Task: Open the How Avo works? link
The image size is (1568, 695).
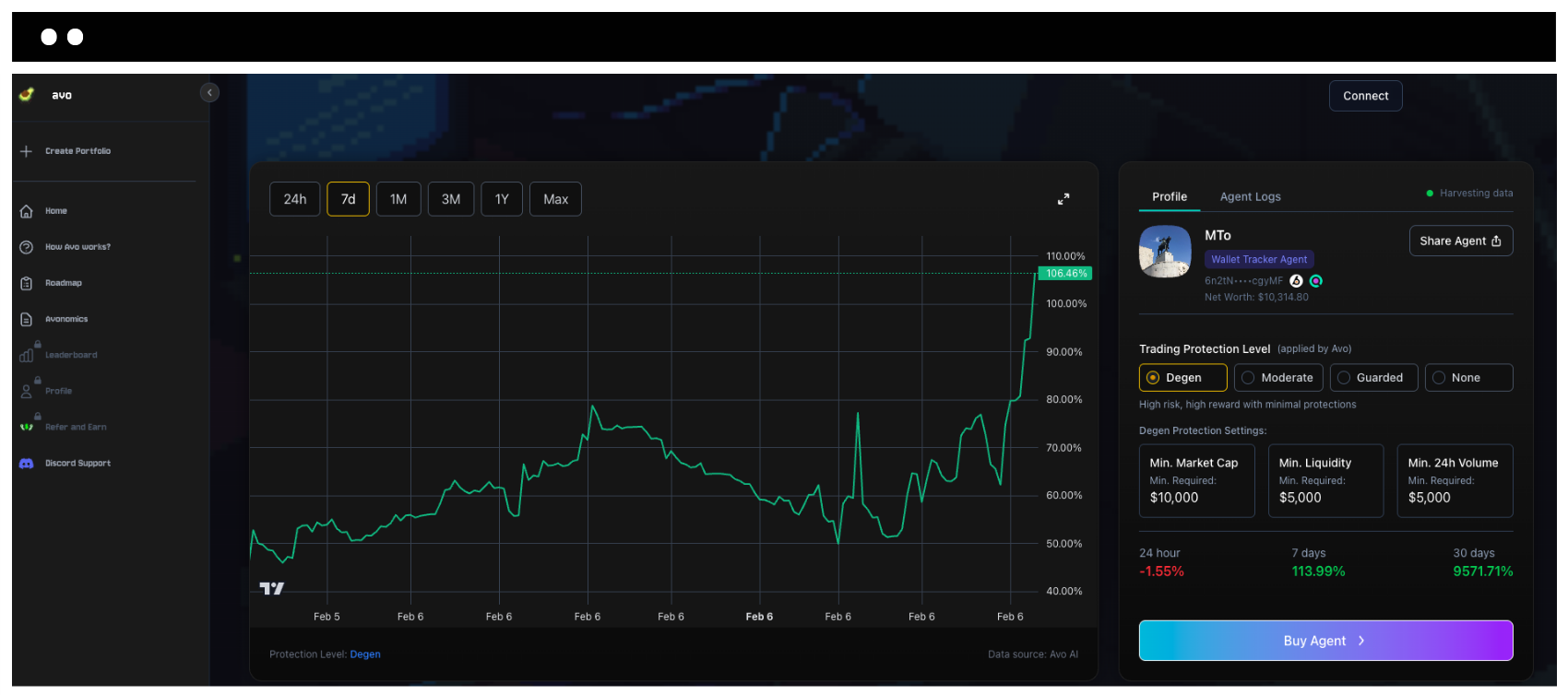Action: coord(78,247)
